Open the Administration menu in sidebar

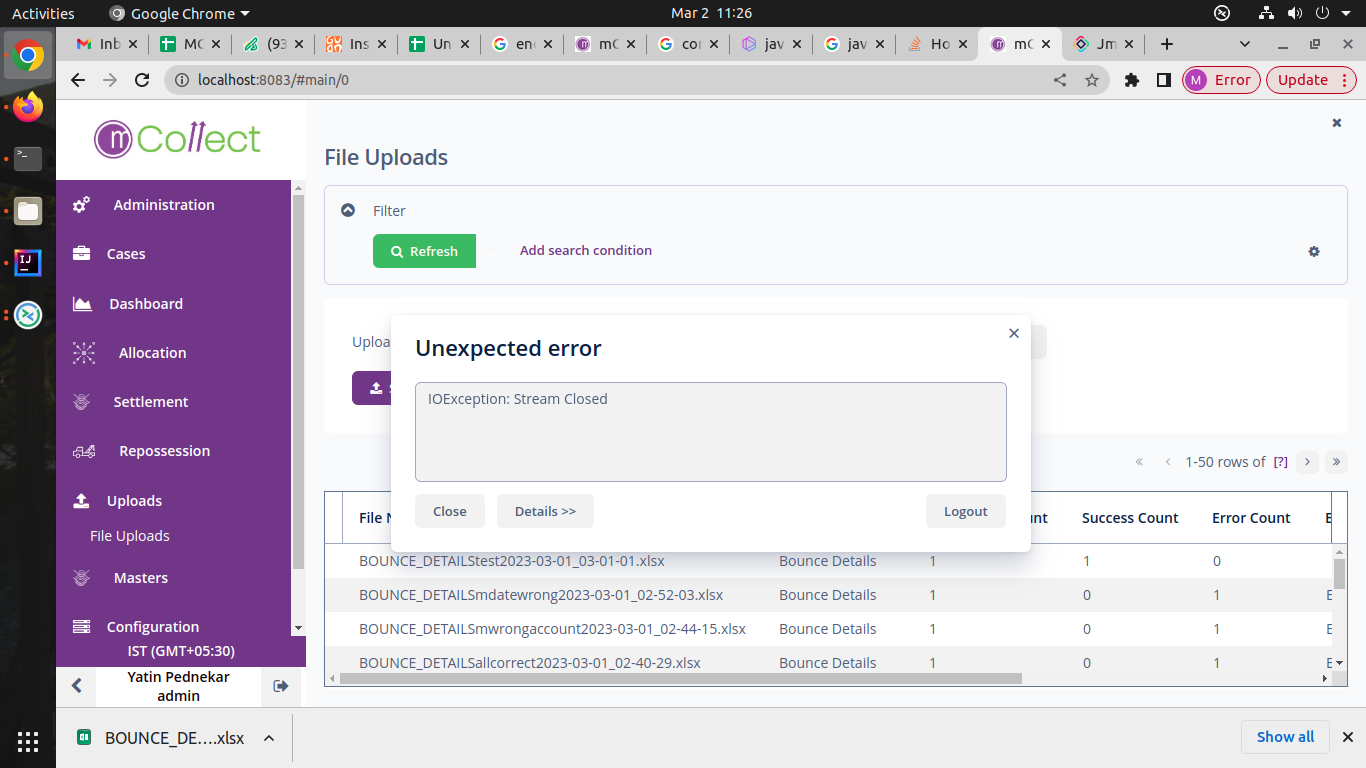click(164, 205)
